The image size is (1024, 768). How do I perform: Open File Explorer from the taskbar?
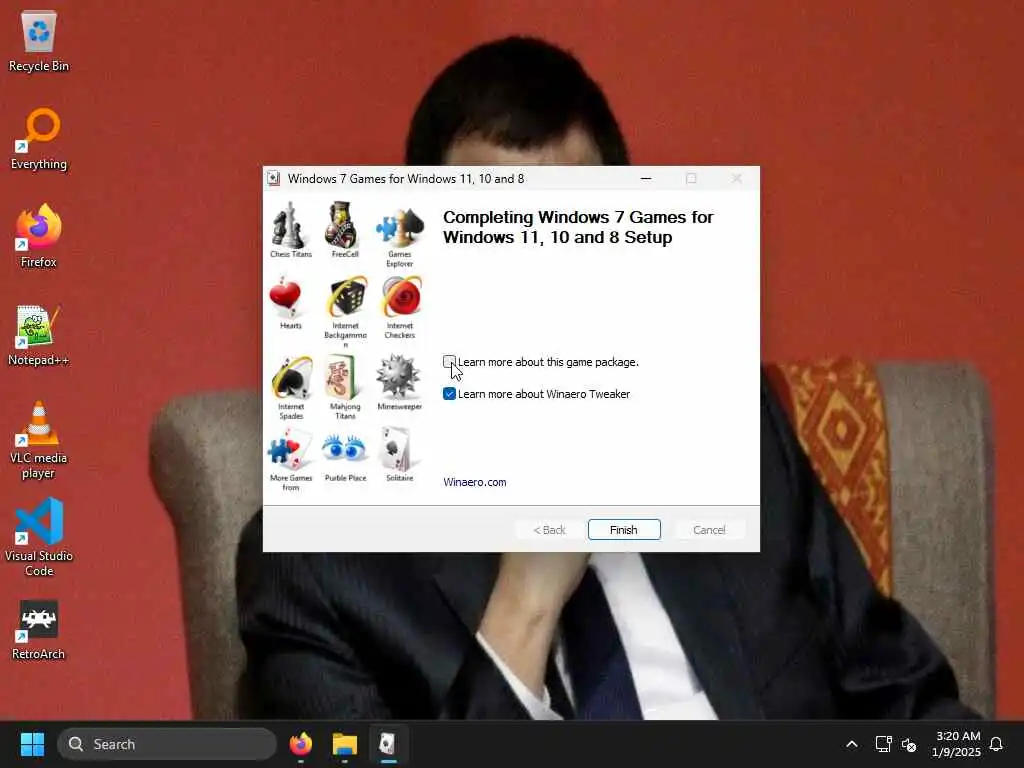click(x=344, y=744)
